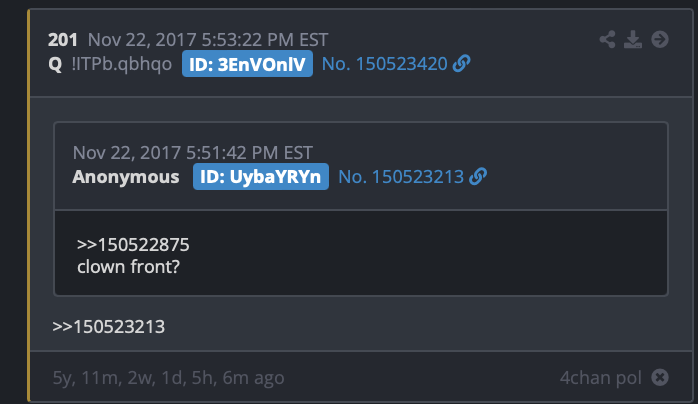Filter by ID: UybaYRYn badge
This screenshot has width=698, height=404.
pos(260,177)
